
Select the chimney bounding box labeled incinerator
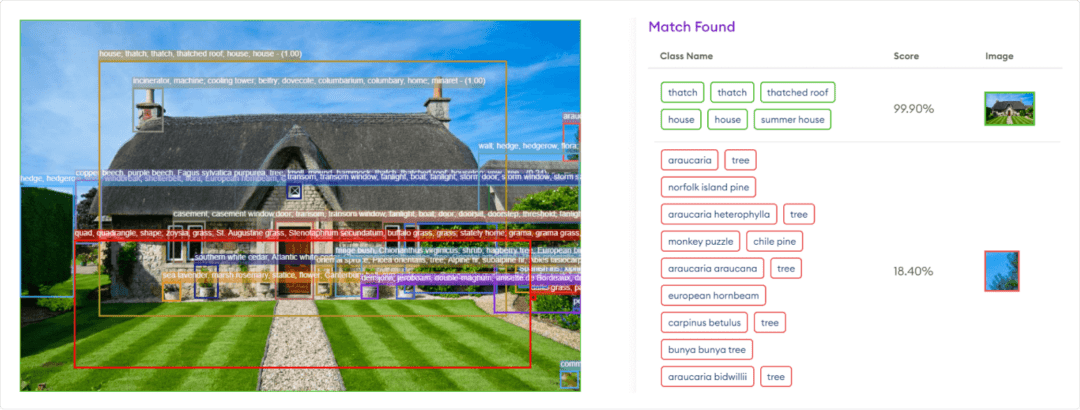[148, 109]
